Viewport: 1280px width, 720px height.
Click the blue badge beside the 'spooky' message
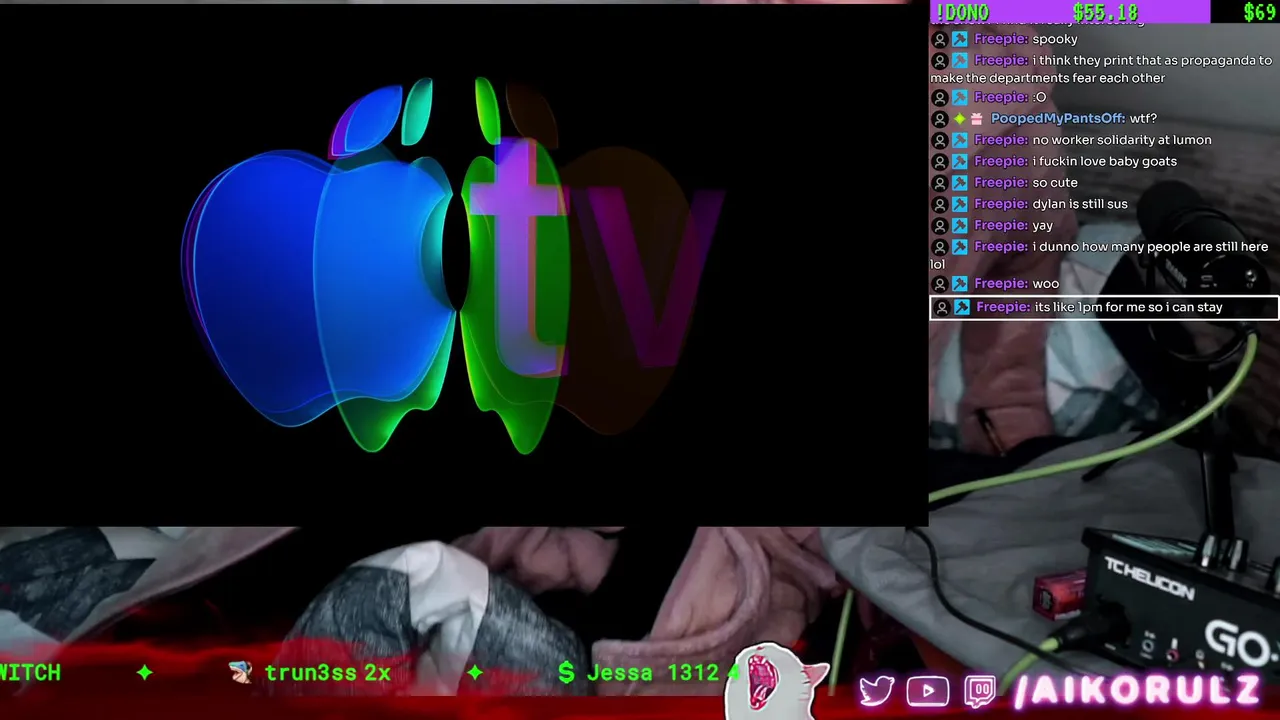click(x=960, y=39)
